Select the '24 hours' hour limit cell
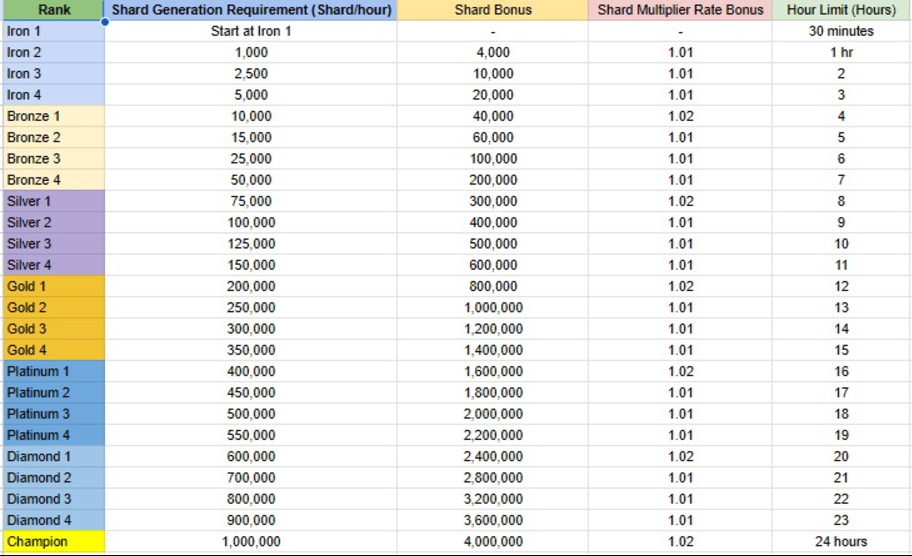This screenshot has width=912, height=556. [x=841, y=541]
